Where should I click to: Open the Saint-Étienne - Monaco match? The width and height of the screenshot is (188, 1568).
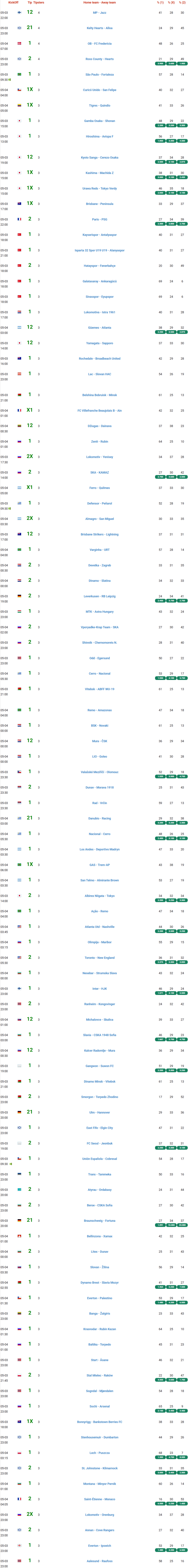[100, 1499]
